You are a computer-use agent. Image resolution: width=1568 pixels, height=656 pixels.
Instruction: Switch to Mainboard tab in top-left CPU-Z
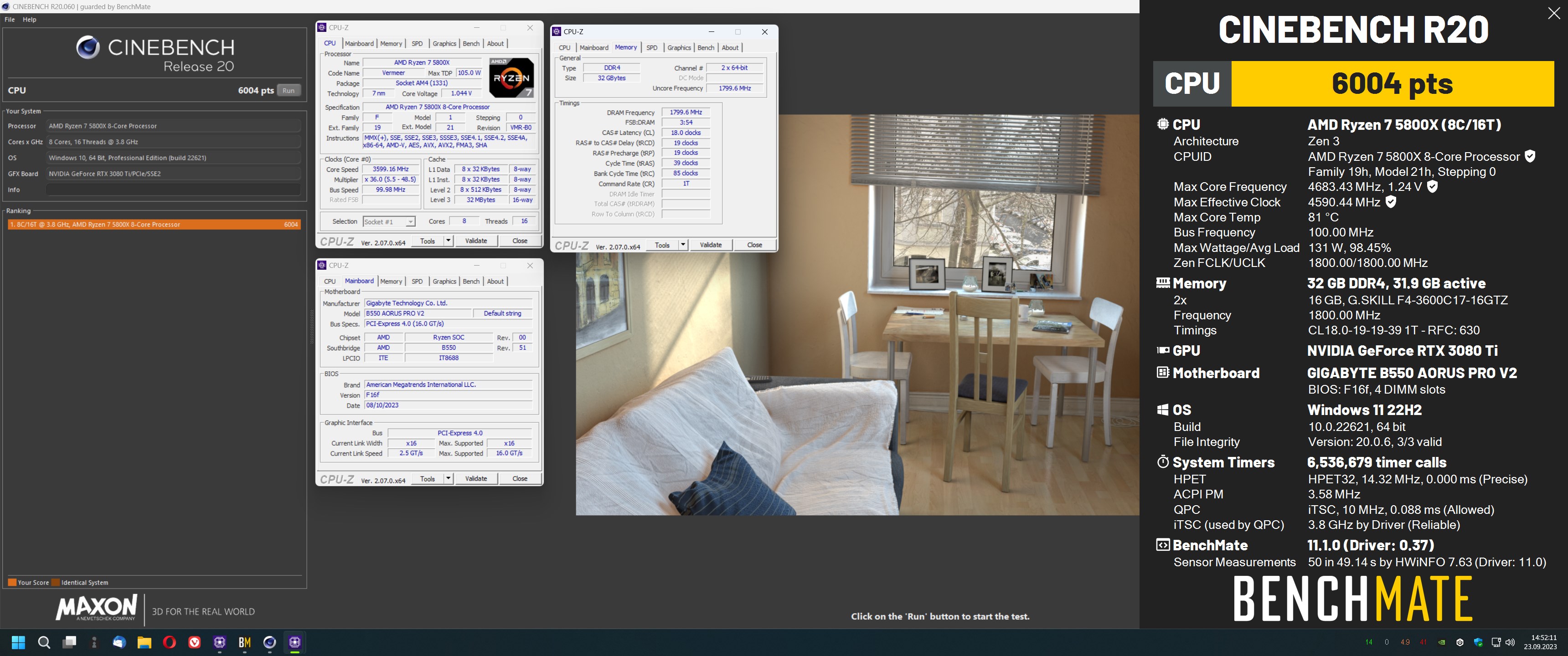(x=359, y=44)
